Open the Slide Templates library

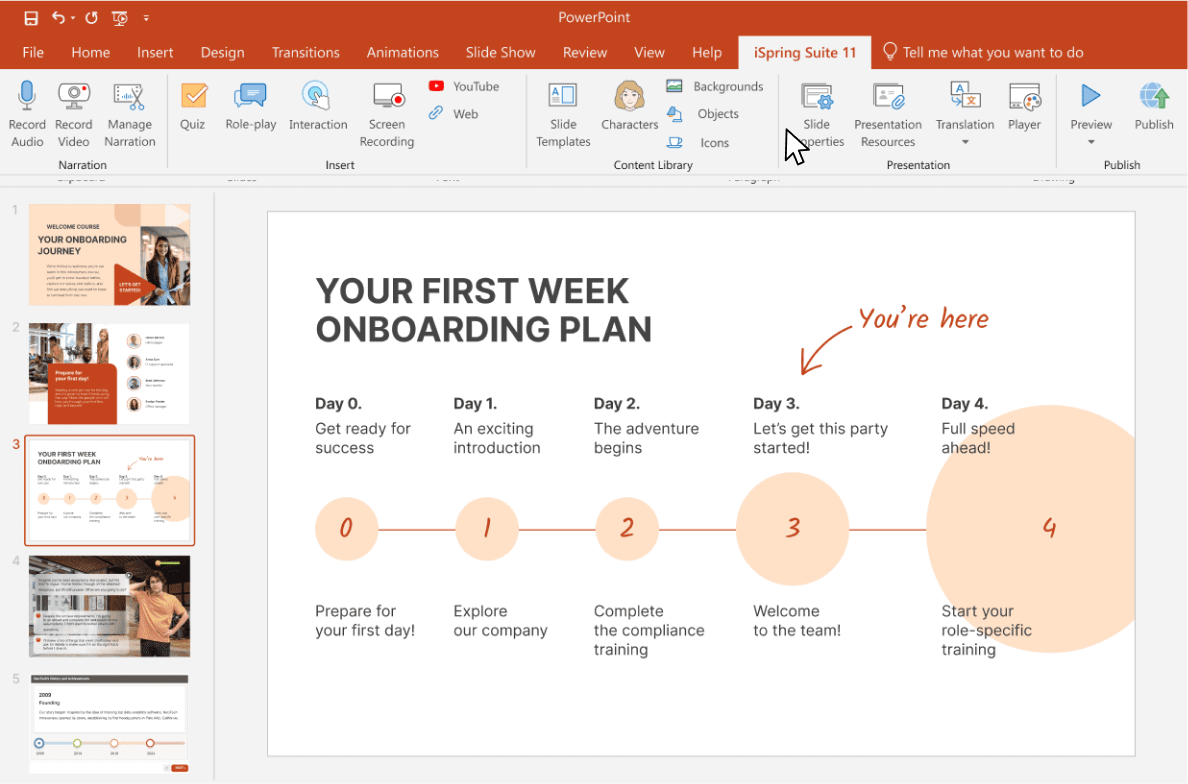563,97
